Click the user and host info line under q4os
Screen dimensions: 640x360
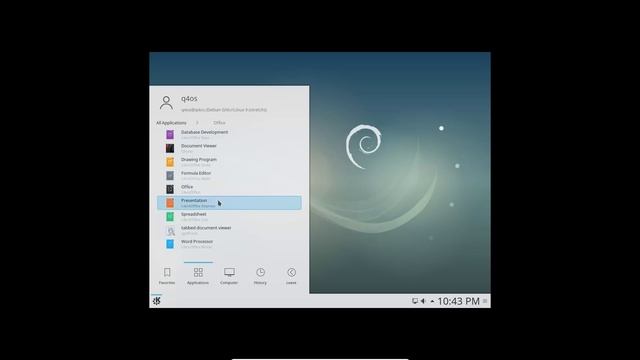[224, 110]
